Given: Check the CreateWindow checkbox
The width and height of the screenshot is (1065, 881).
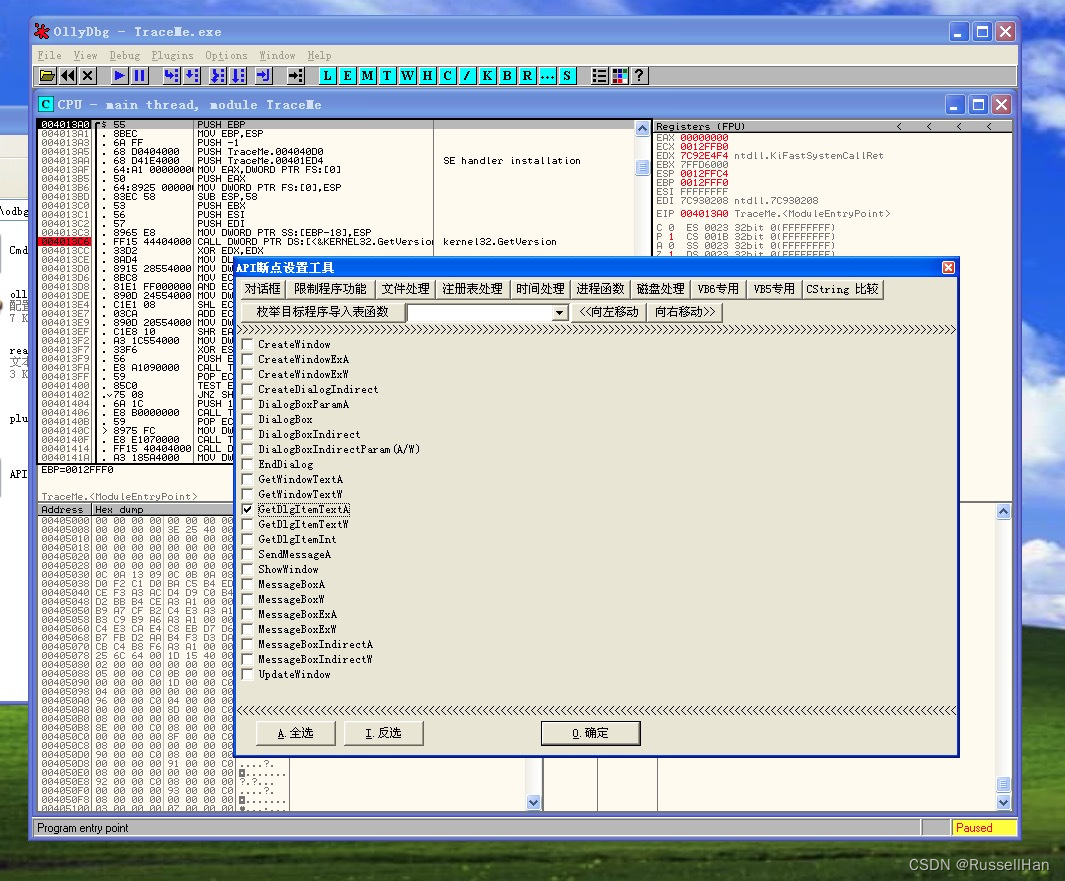Looking at the screenshot, I should pos(247,344).
